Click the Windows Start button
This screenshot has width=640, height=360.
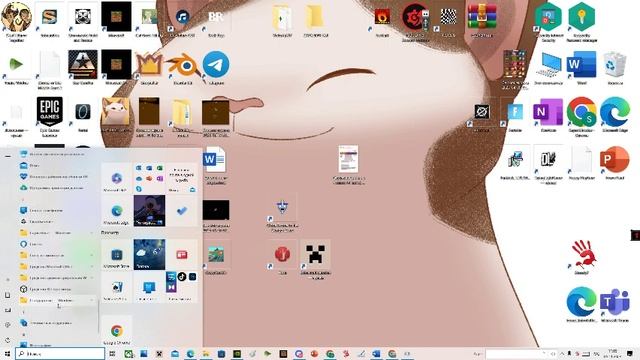7,354
